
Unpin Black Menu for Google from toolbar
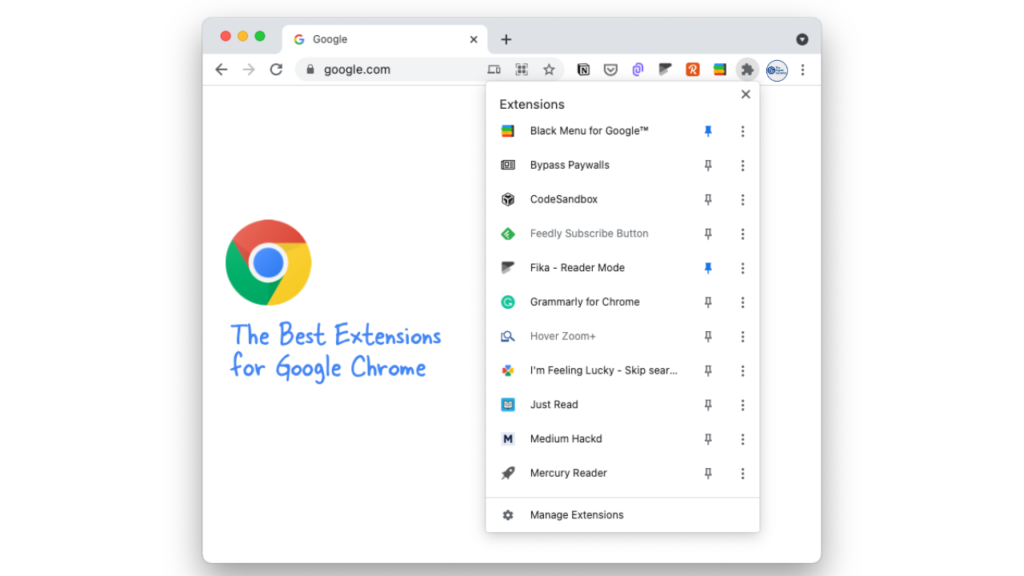tap(708, 131)
